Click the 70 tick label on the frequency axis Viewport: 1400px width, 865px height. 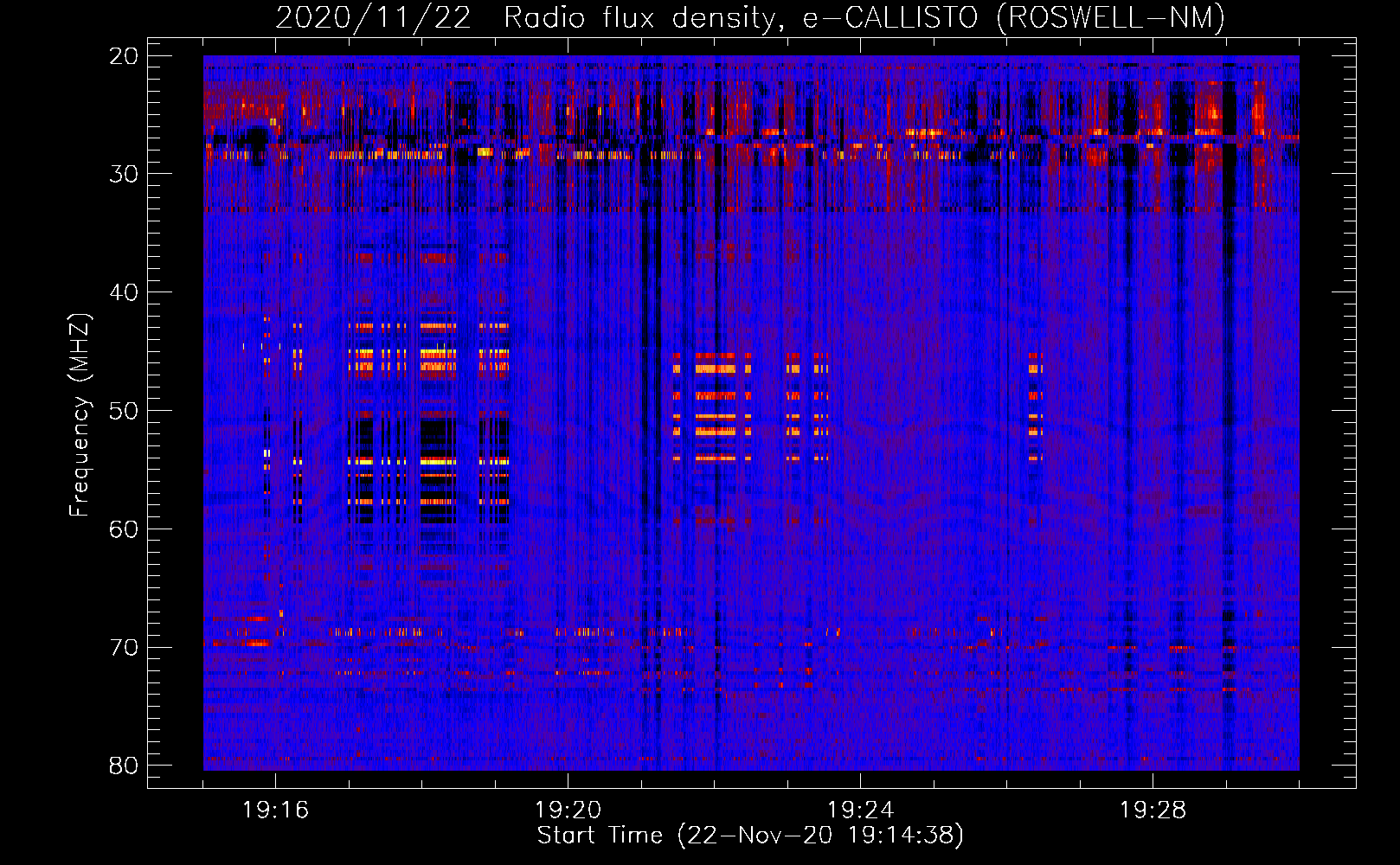point(125,648)
